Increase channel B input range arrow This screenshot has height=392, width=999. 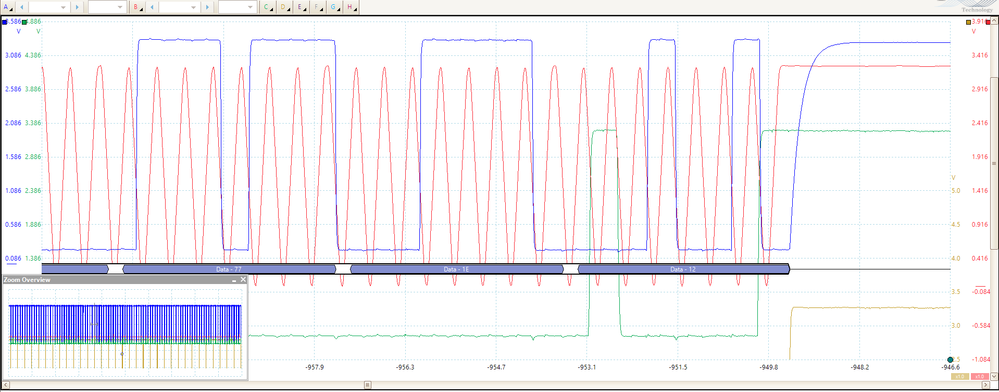[206, 7]
